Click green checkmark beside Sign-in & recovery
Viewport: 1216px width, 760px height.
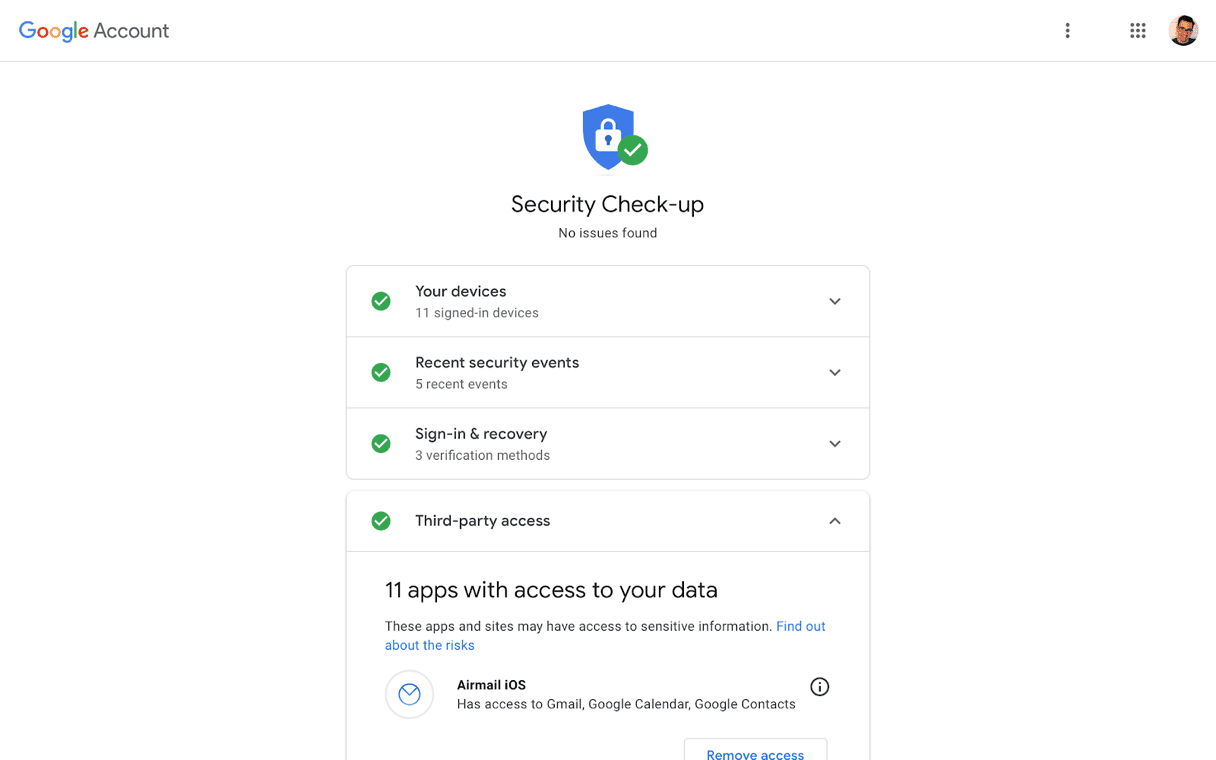(x=381, y=443)
